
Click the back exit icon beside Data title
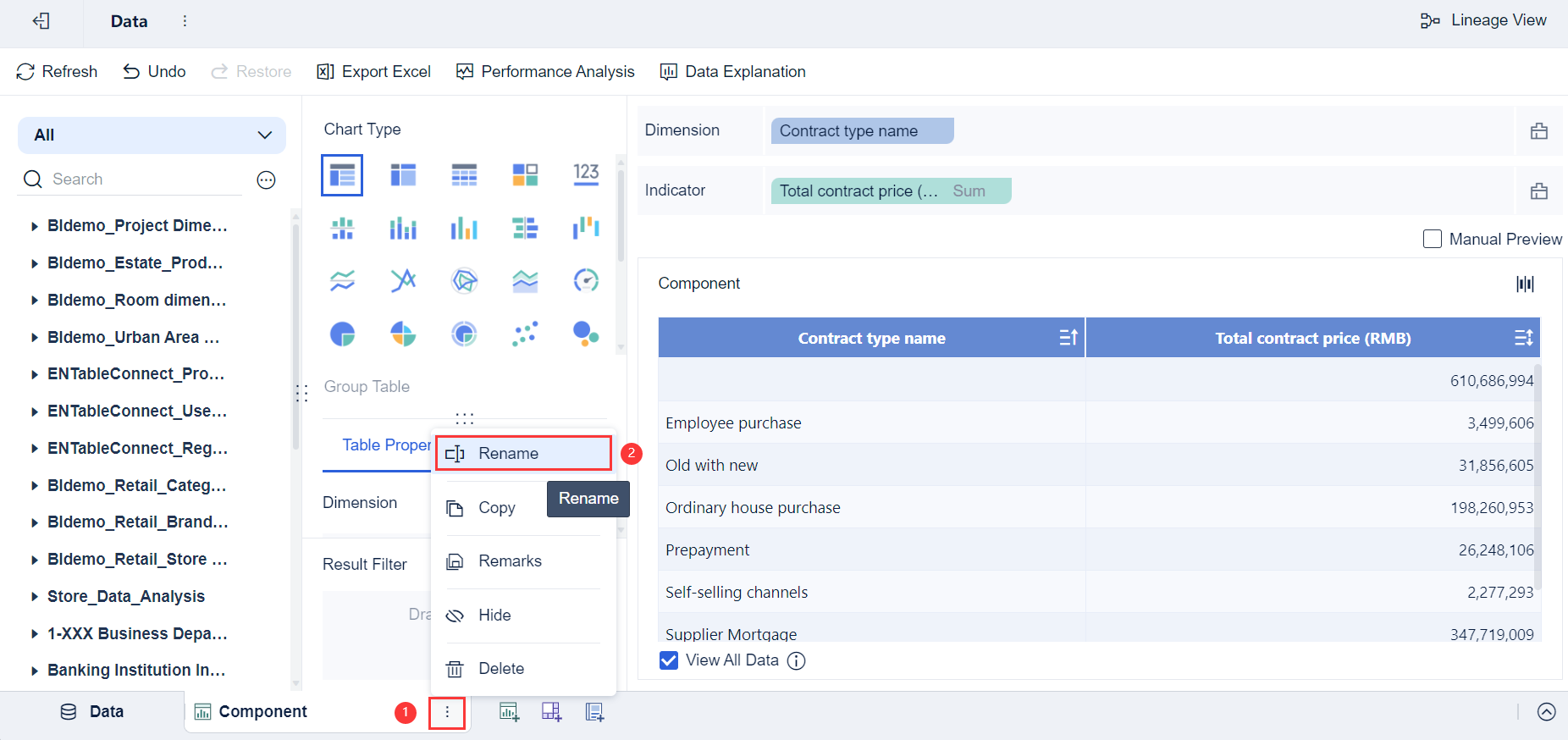coord(41,21)
